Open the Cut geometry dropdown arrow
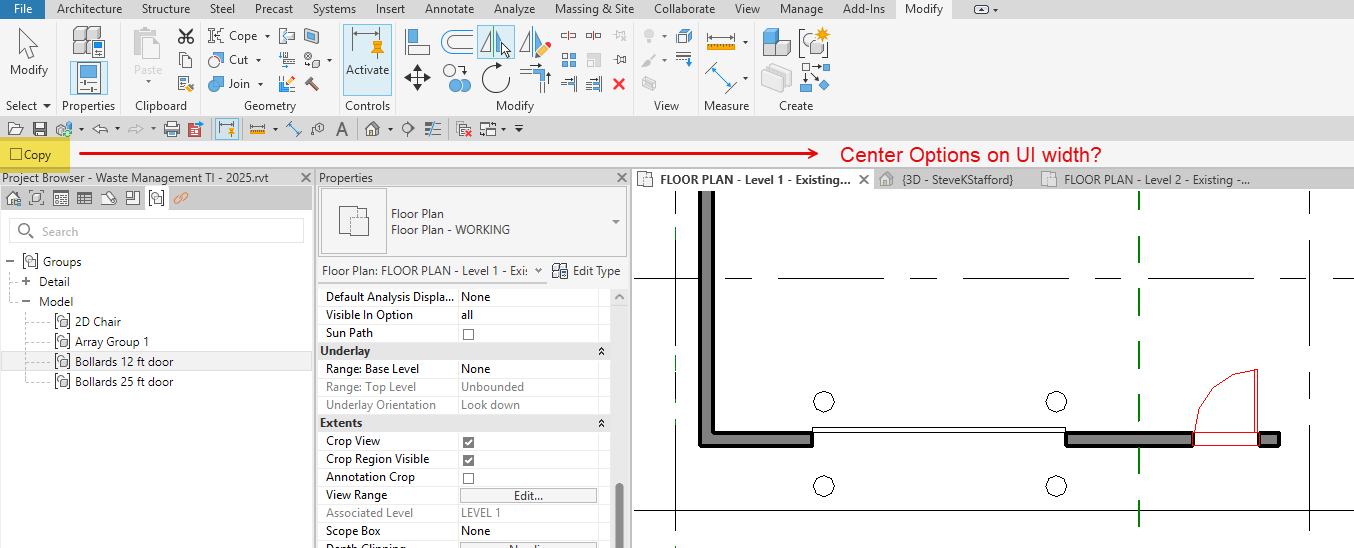Viewport: 1354px width, 548px height. [x=258, y=60]
